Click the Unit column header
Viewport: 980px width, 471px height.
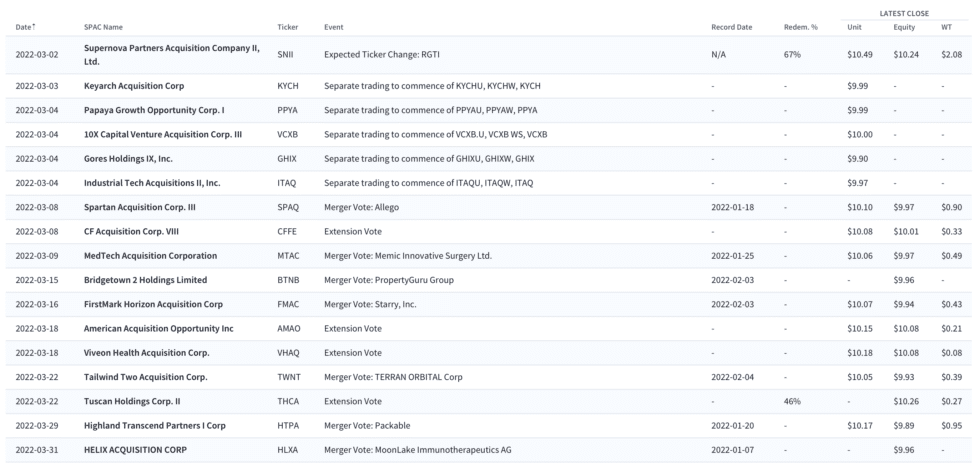(x=854, y=27)
